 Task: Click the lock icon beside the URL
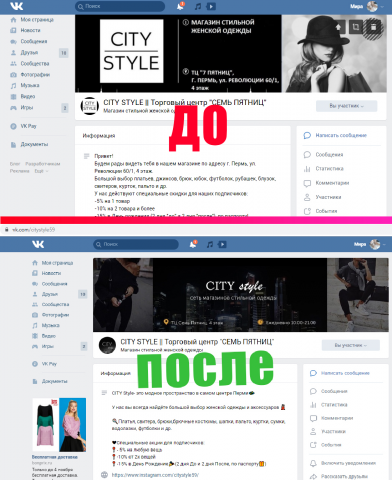[x=6, y=230]
